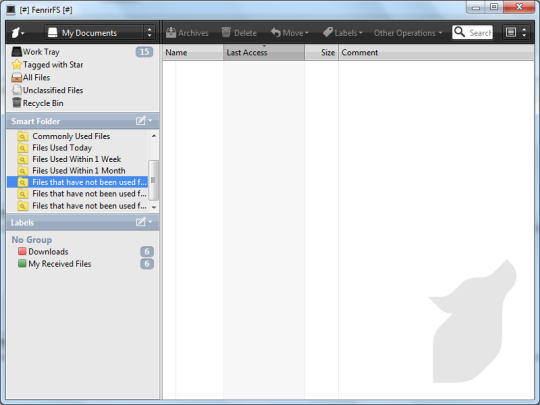
Task: Click the smart folder list scroll-down arrow
Action: coord(154,207)
